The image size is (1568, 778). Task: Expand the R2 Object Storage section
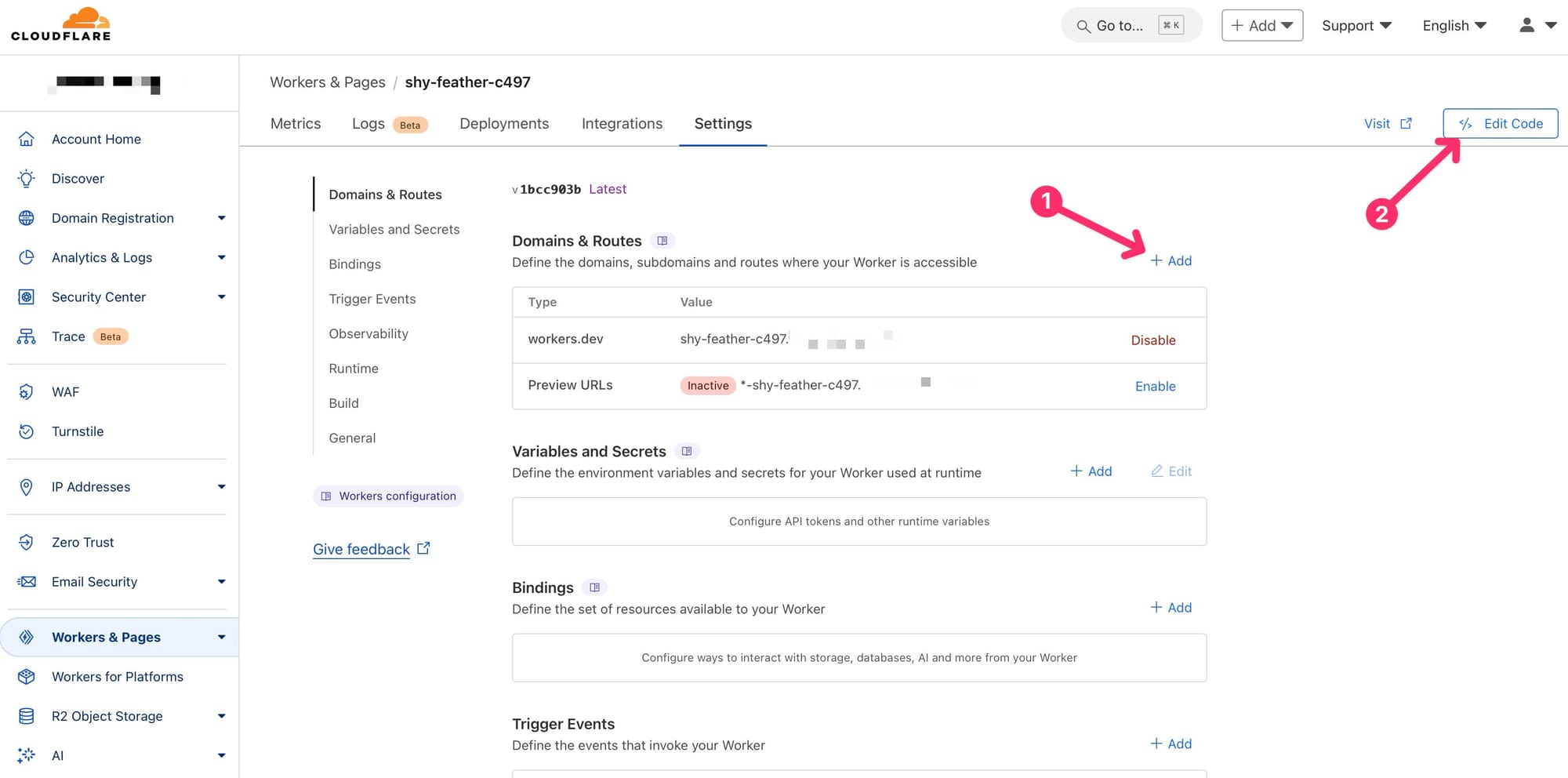(x=221, y=716)
